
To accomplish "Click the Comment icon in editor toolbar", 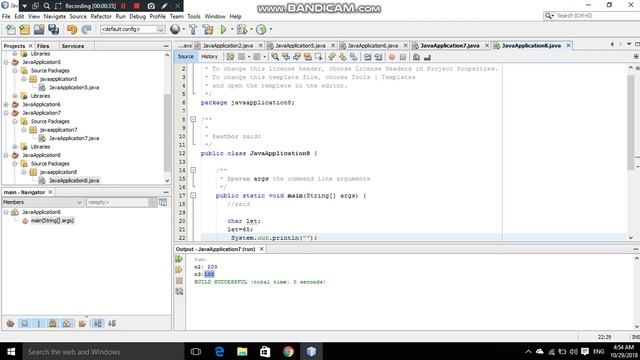I will [416, 57].
